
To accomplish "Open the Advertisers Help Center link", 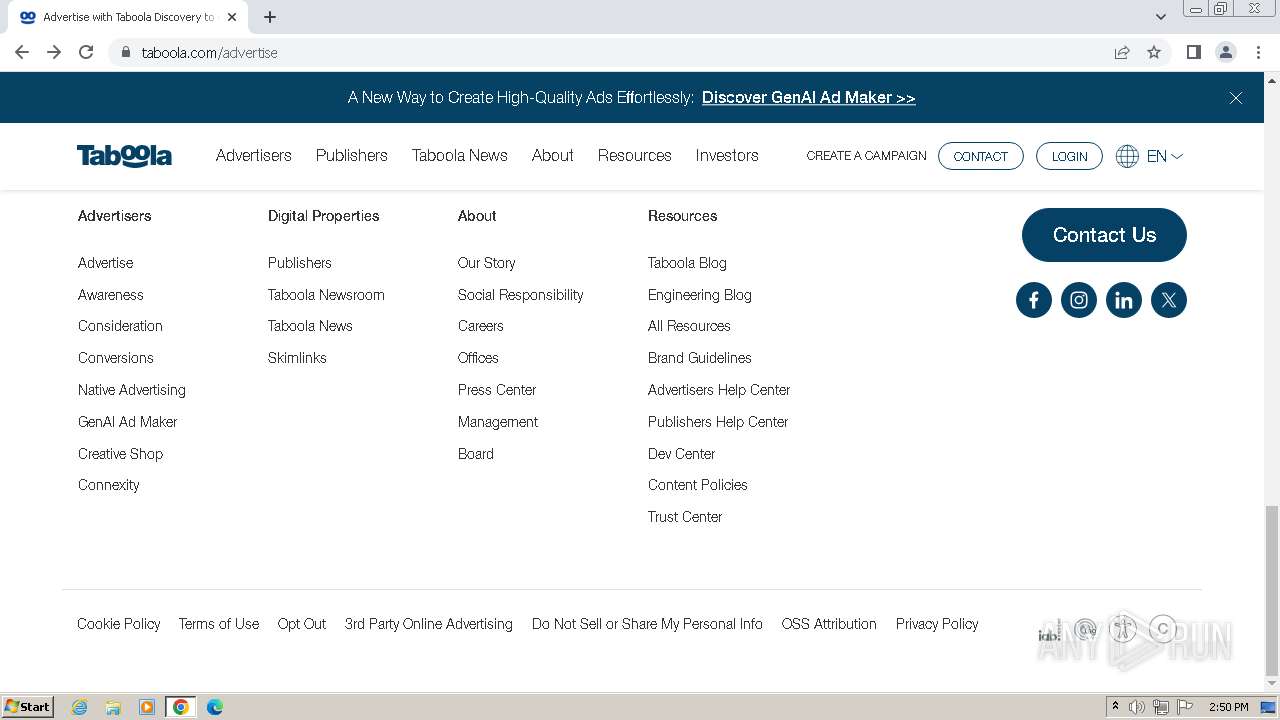I will 719,390.
